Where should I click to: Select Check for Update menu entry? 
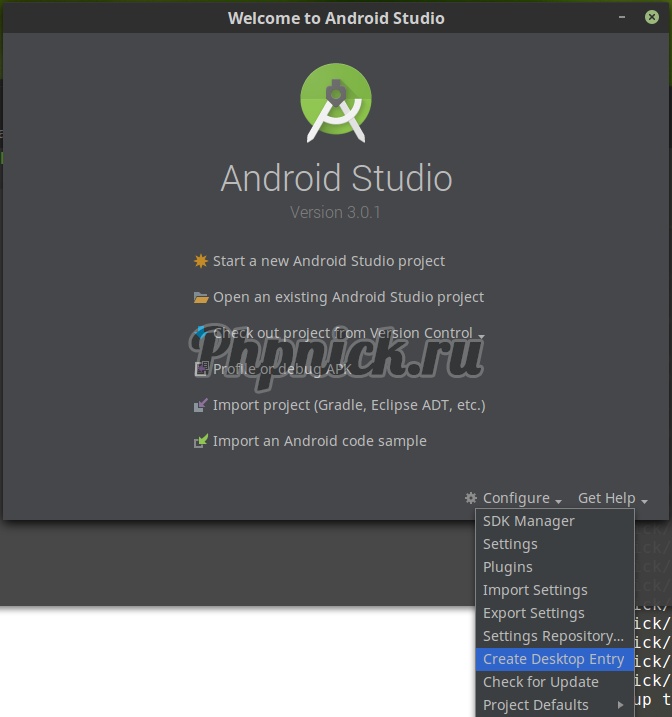[x=540, y=682]
